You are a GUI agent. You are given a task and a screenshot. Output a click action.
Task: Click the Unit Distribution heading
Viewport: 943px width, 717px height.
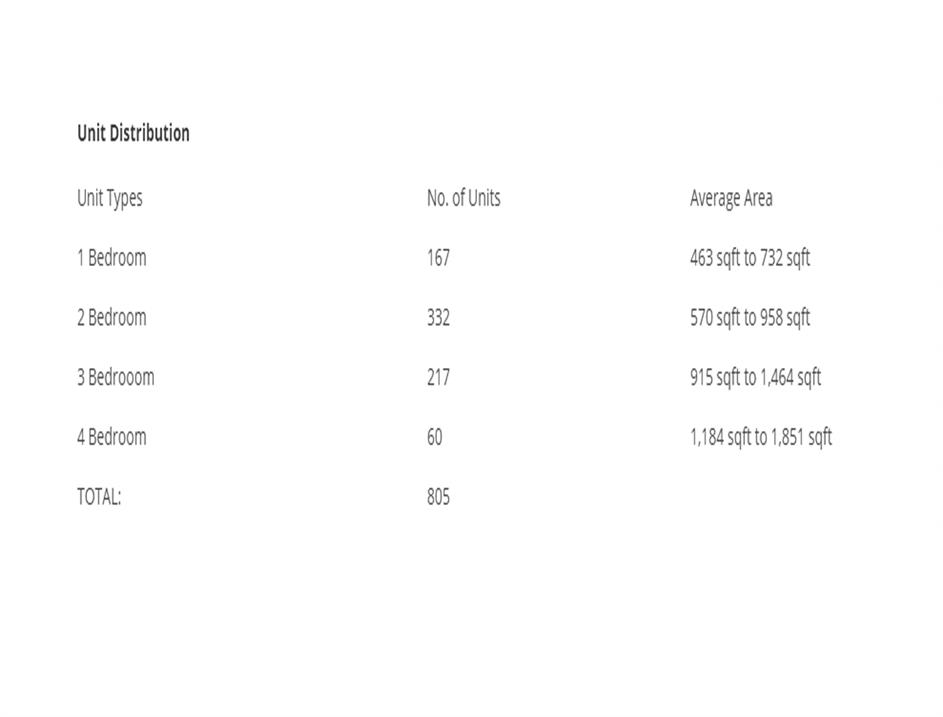(x=133, y=133)
